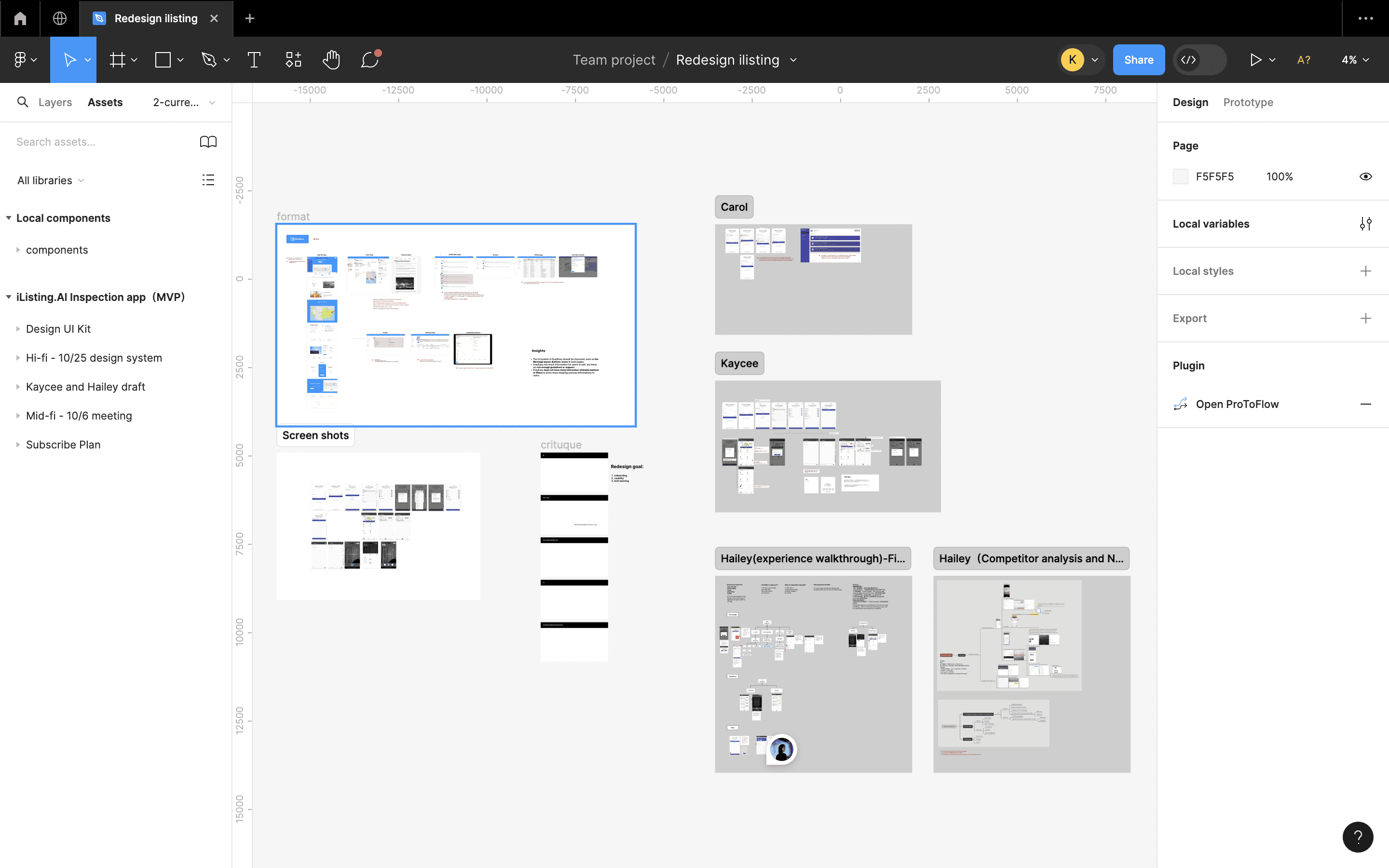Switch to the Prototype tab
Screen dimensions: 1389x868
[1248, 102]
